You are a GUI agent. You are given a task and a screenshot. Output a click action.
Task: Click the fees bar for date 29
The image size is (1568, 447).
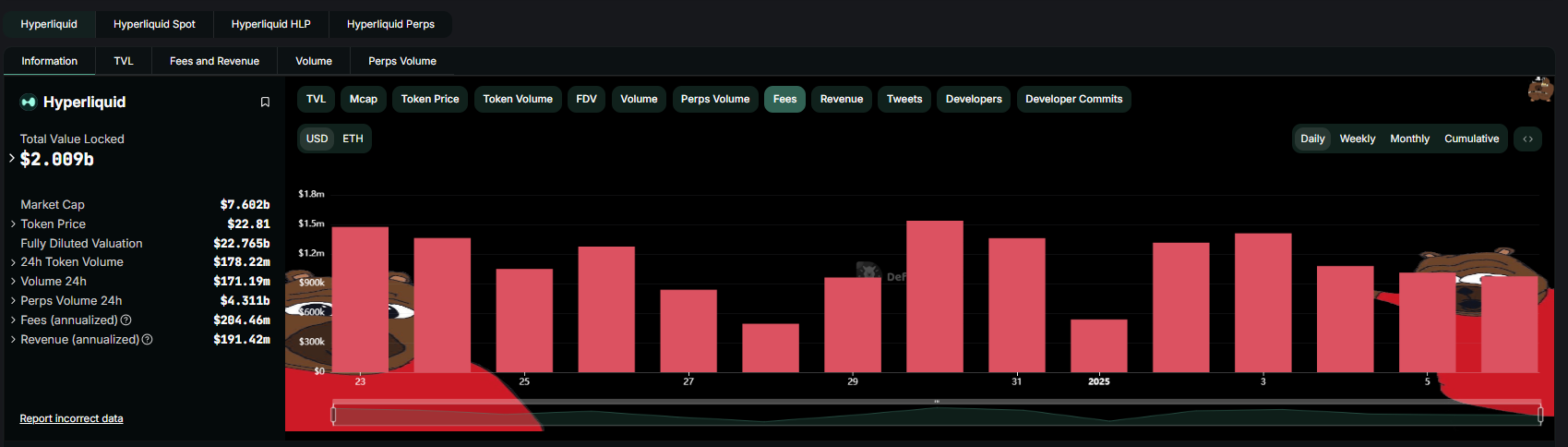pyautogui.click(x=853, y=325)
